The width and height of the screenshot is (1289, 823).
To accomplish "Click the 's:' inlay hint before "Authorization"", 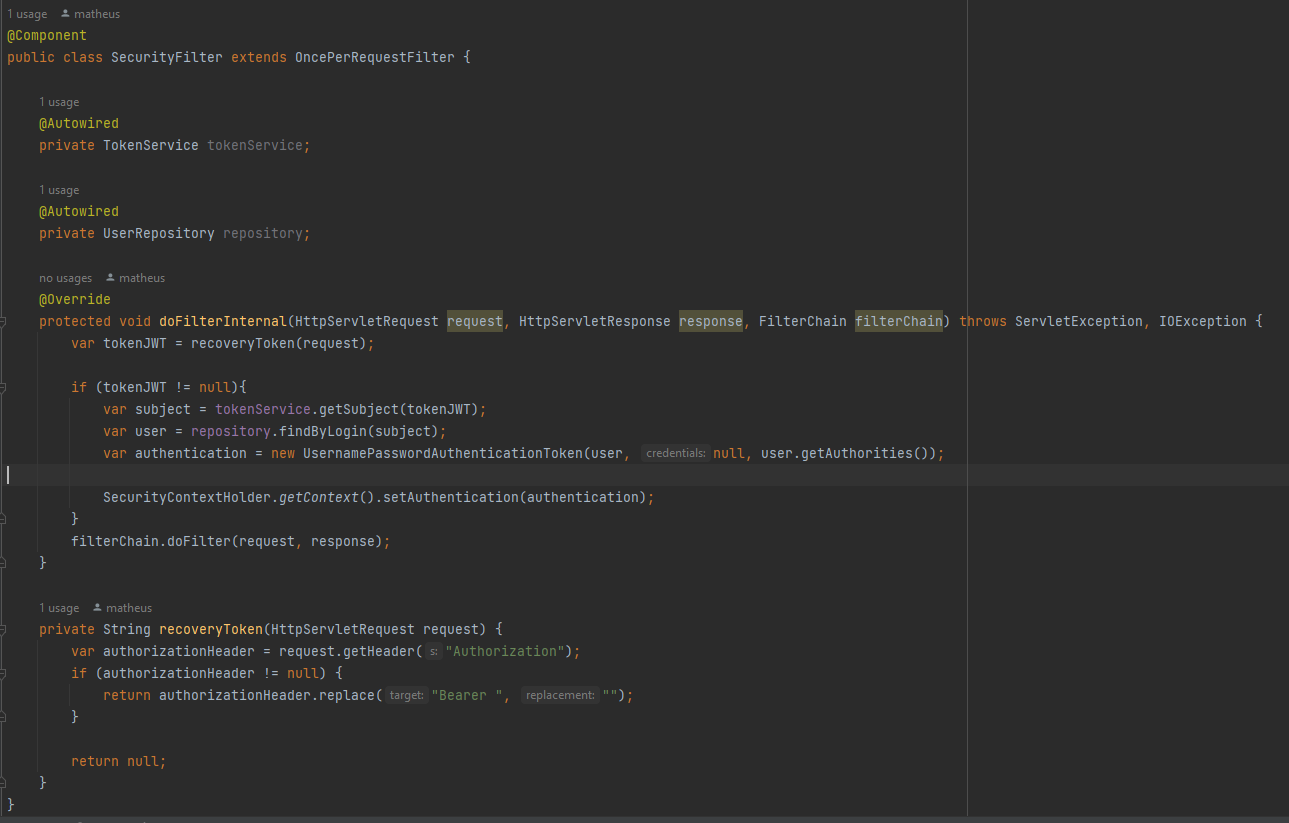I will coord(433,652).
